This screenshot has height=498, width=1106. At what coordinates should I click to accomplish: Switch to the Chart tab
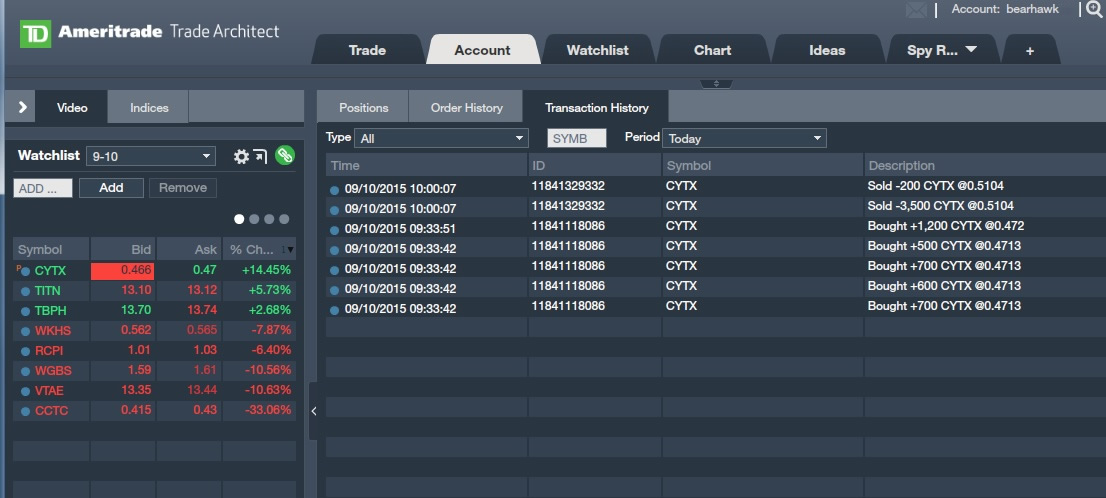pos(712,50)
